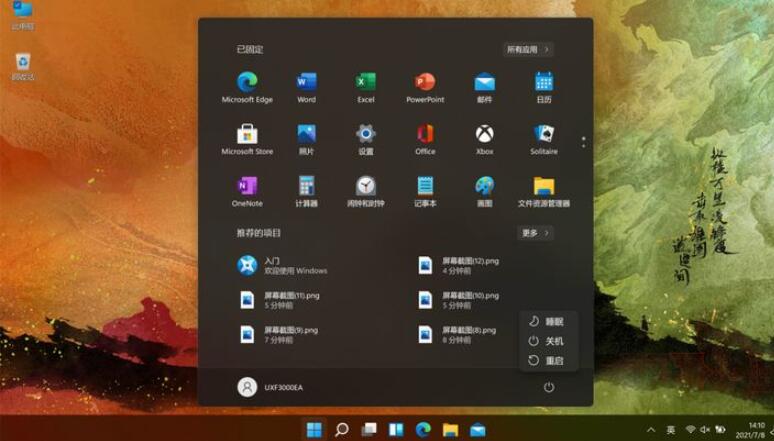Viewport: 774px width, 441px height.
Task: Open All apps (所有应用) list
Action: point(528,49)
